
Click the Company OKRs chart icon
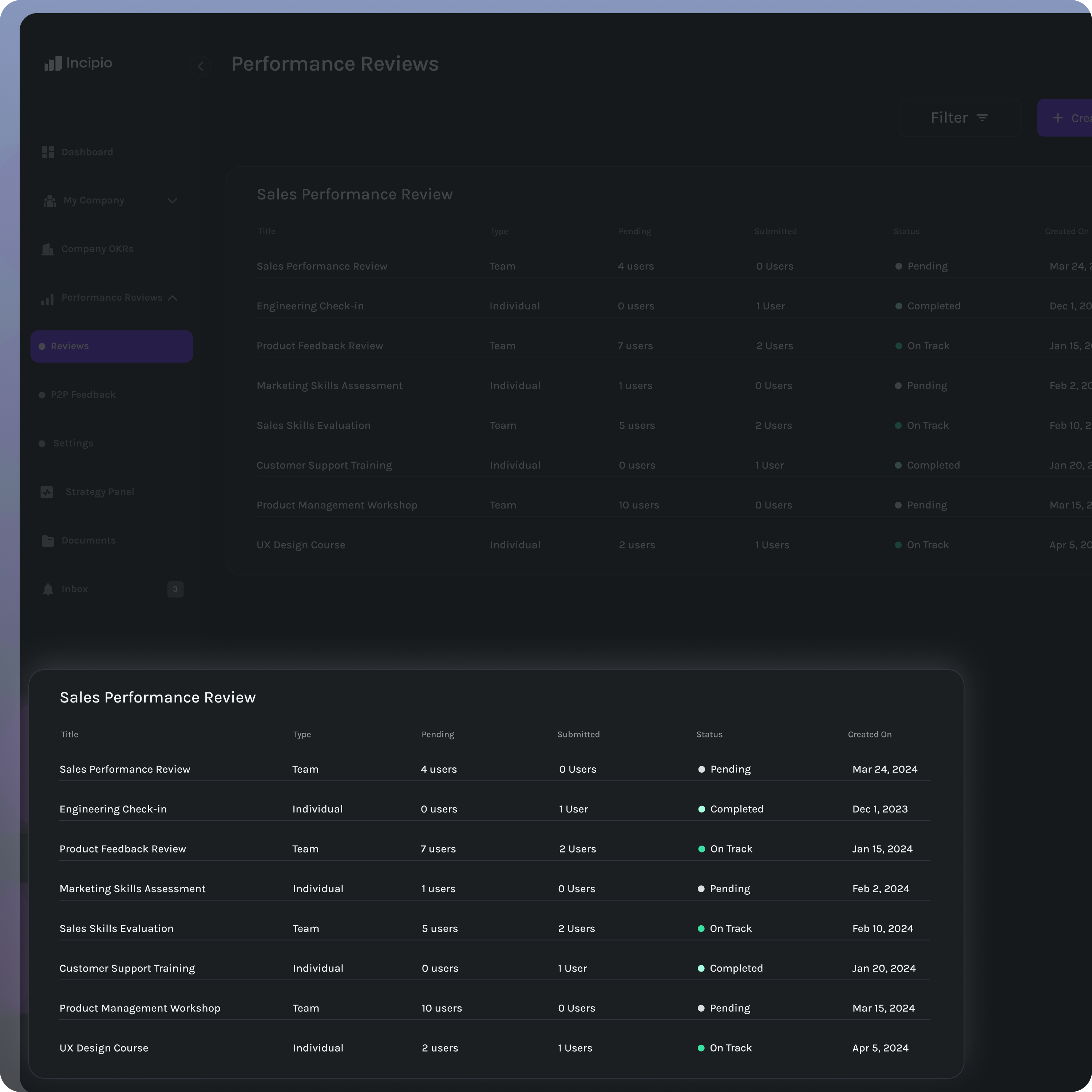coord(48,249)
